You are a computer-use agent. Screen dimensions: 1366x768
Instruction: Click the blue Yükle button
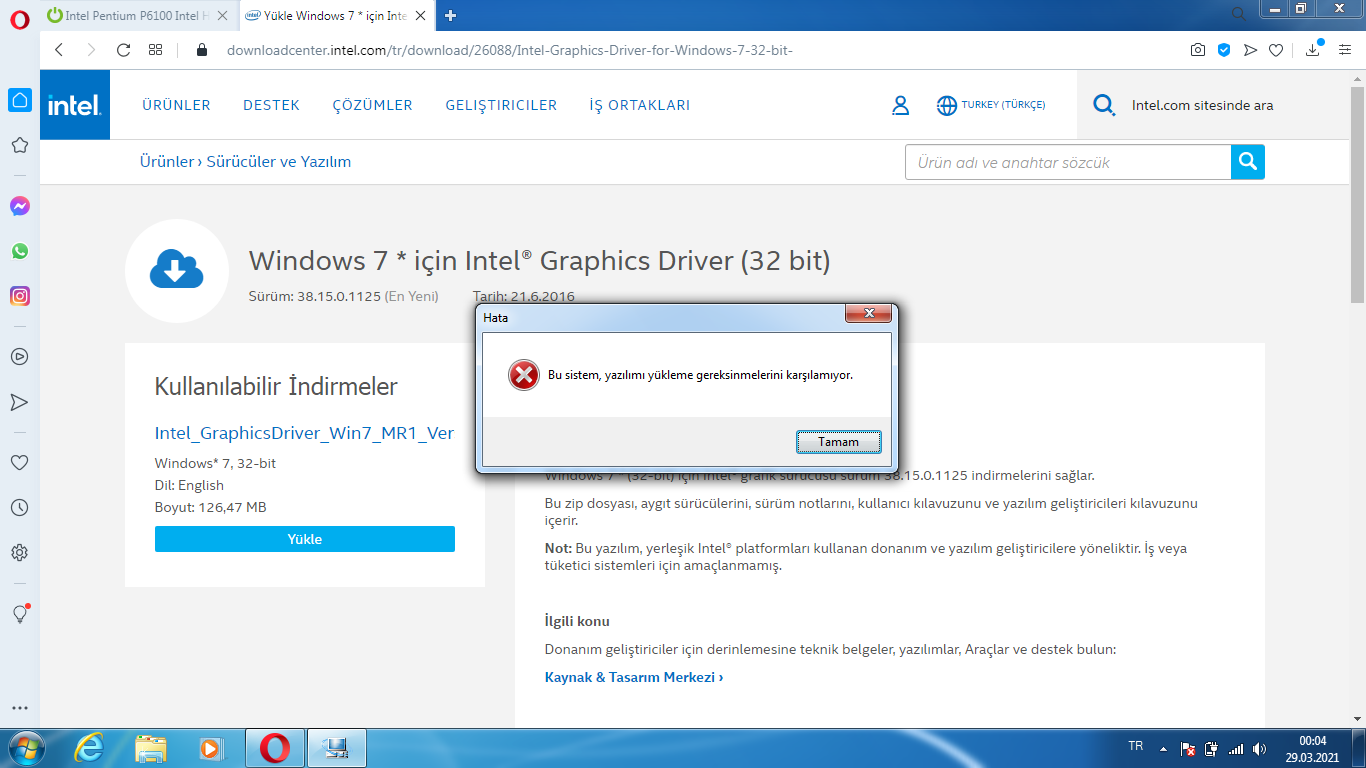pyautogui.click(x=305, y=539)
